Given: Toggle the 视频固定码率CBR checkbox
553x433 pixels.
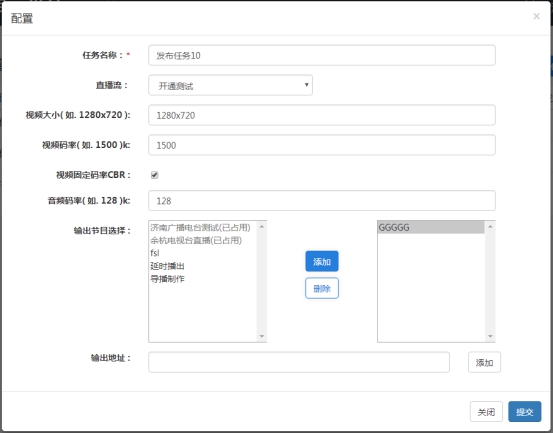Looking at the screenshot, I should (154, 175).
